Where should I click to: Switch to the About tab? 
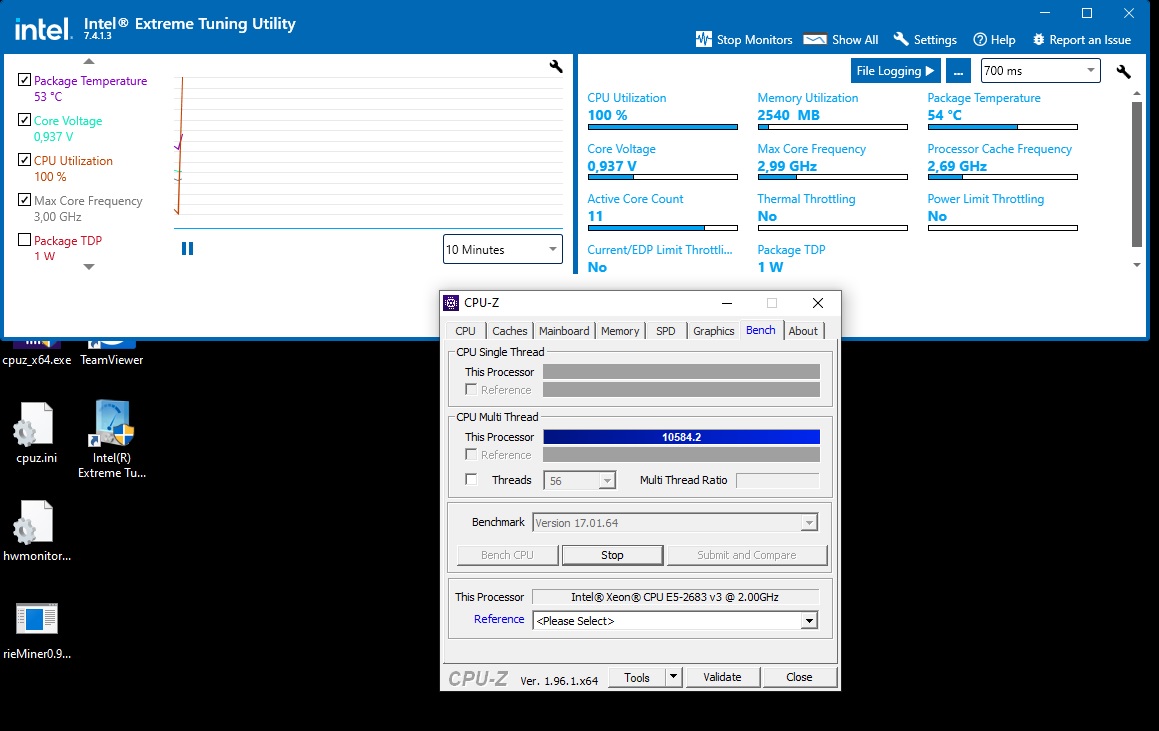(x=803, y=331)
